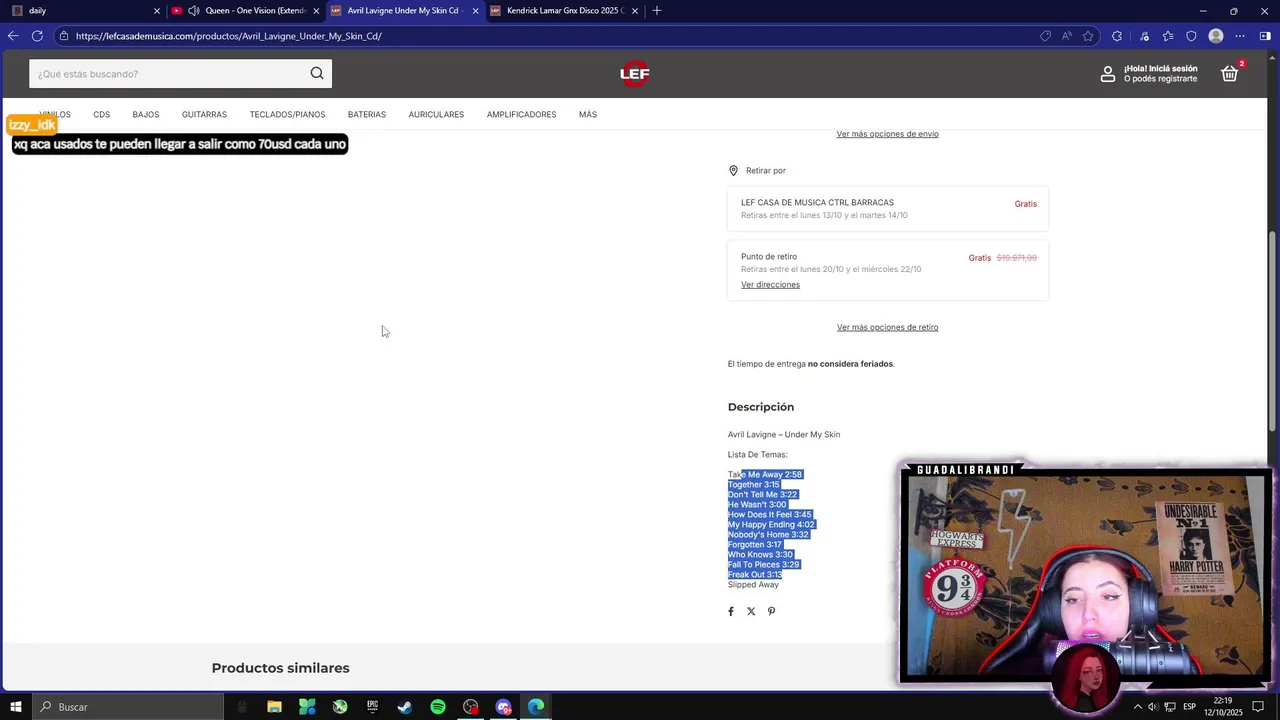Viewport: 1280px width, 720px height.
Task: Toggle the browser sidebar panel icon
Action: tap(1265, 36)
